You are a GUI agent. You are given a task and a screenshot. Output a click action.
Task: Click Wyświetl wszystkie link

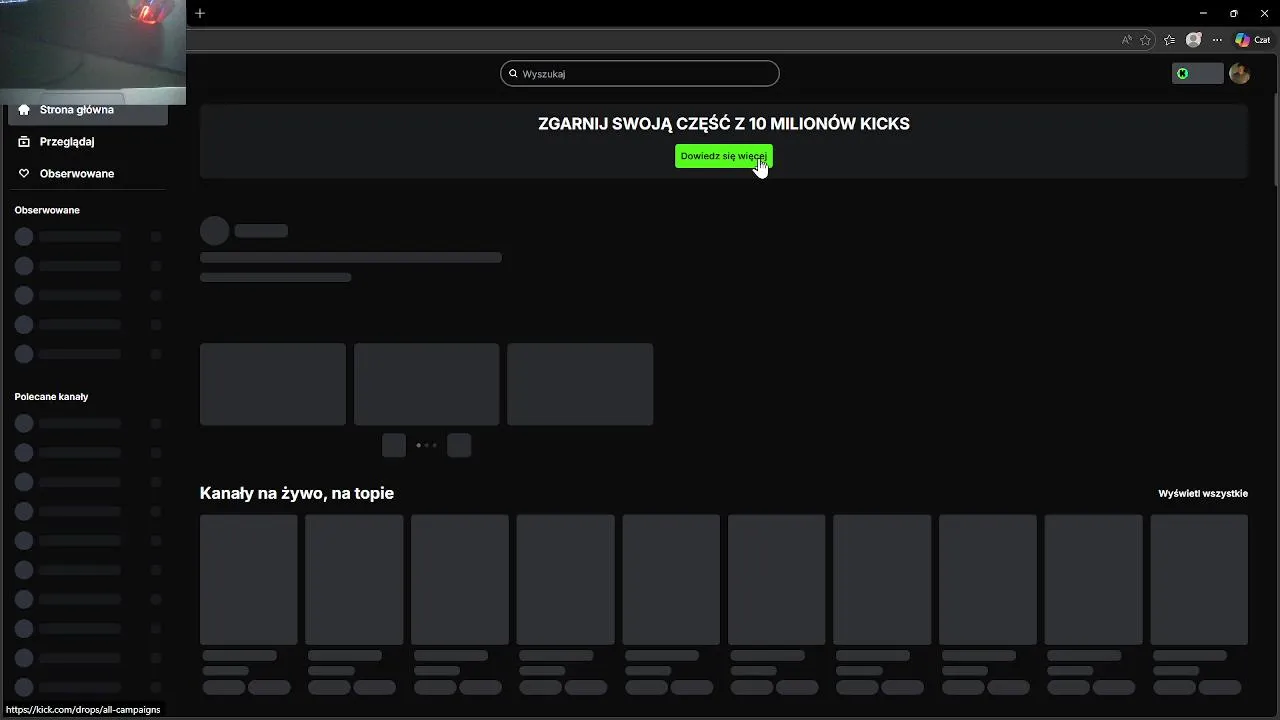(x=1203, y=494)
